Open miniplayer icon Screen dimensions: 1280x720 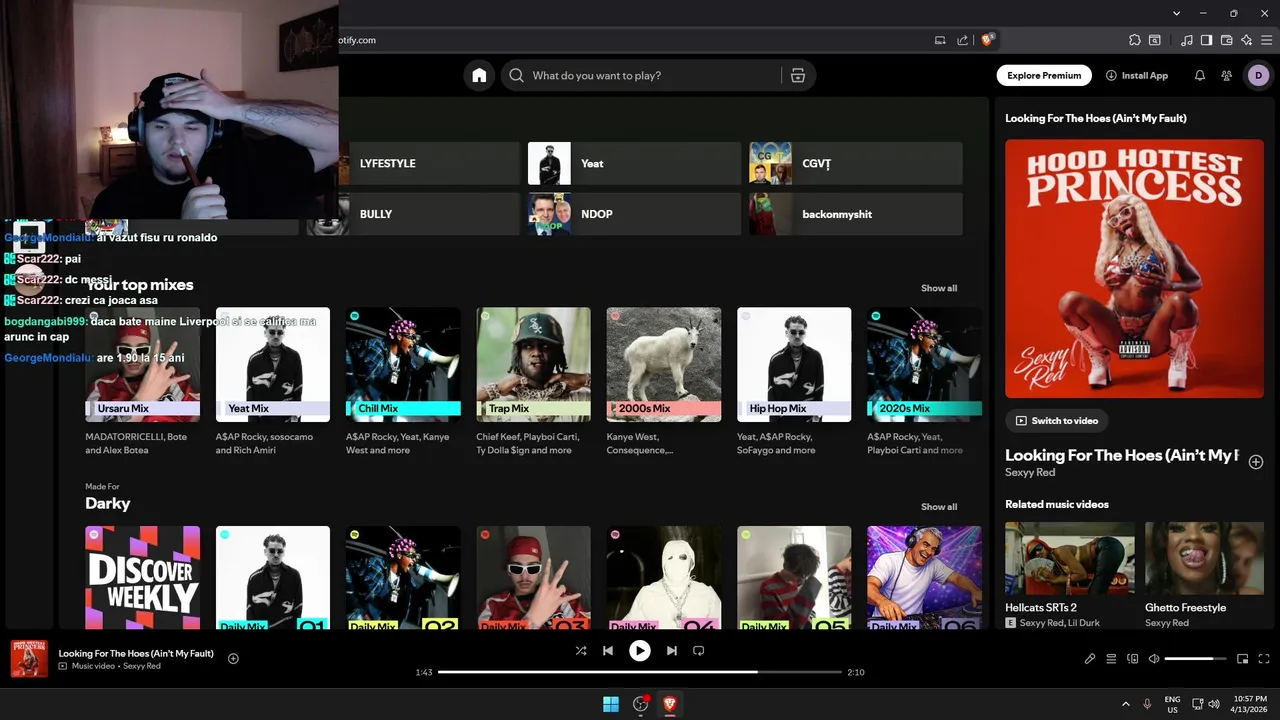pos(1243,659)
